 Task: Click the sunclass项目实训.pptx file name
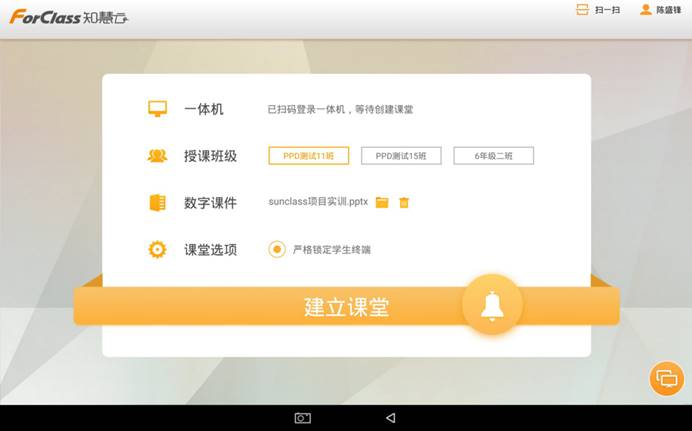[318, 202]
